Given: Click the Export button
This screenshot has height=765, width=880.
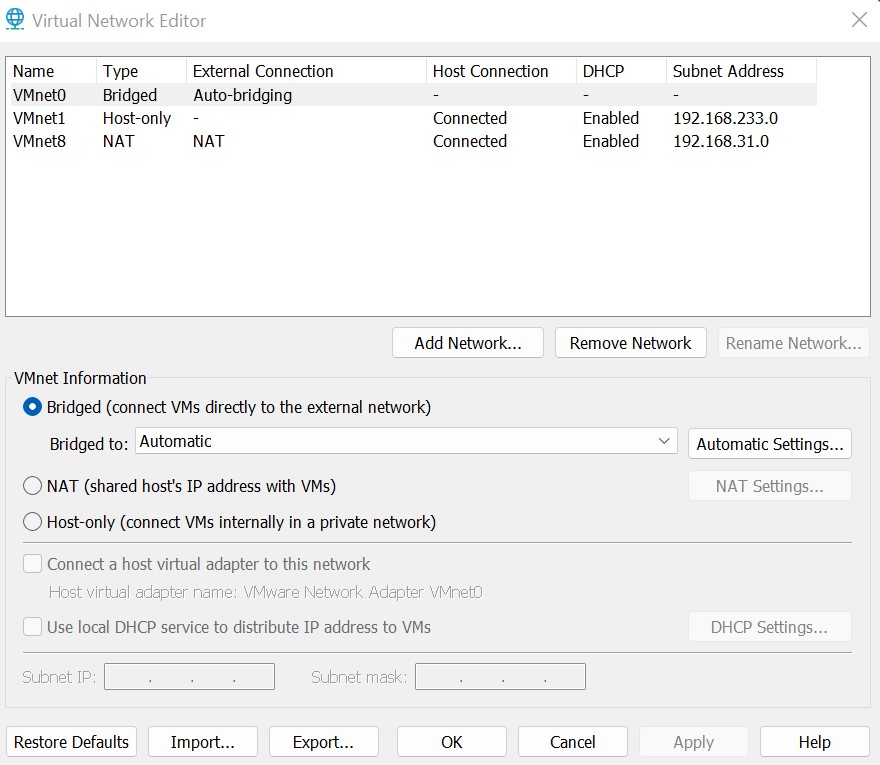Looking at the screenshot, I should (x=324, y=742).
